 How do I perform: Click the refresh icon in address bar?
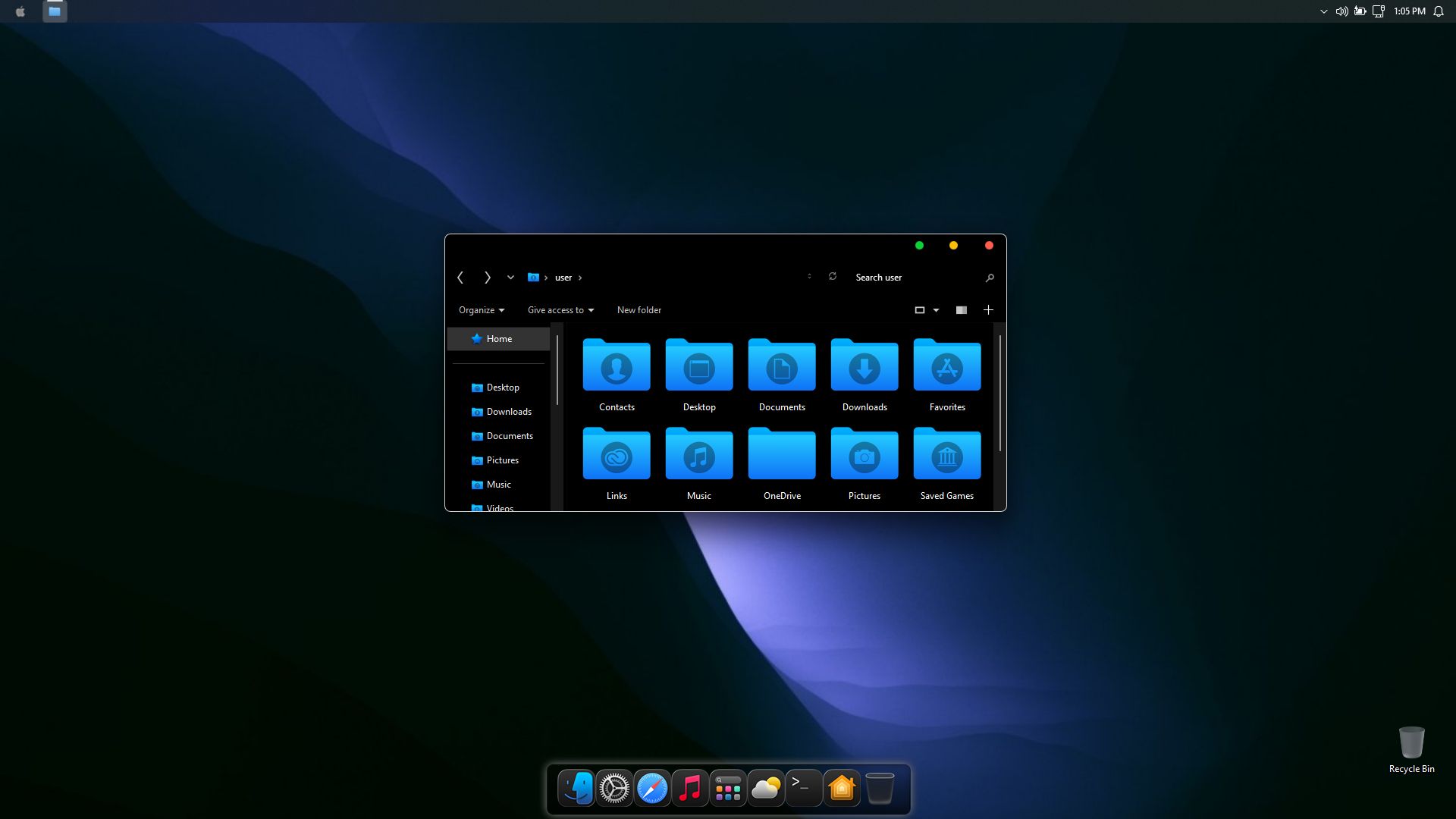click(x=833, y=277)
